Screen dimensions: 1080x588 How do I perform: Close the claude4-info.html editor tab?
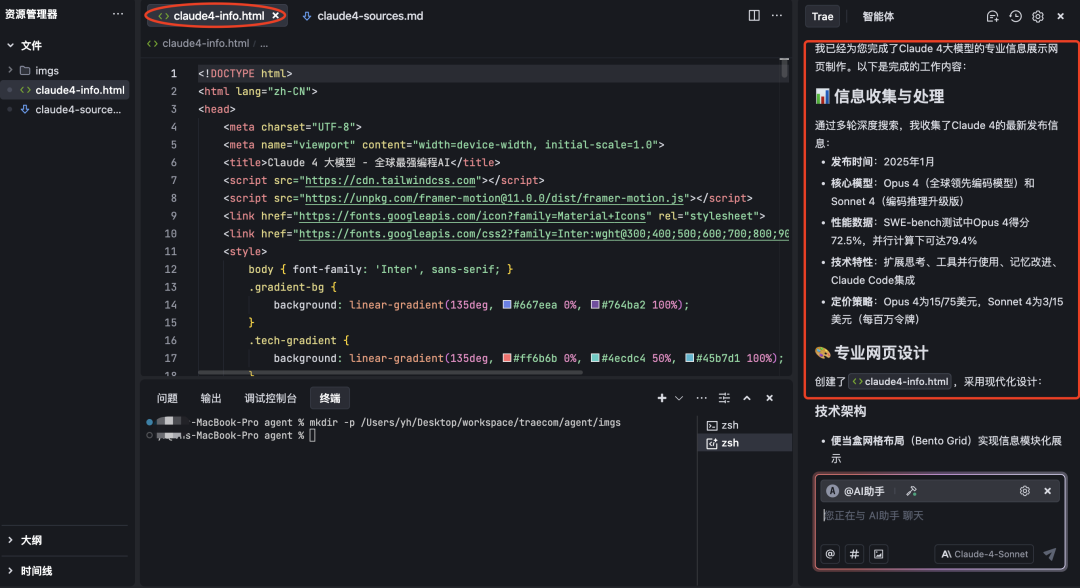click(x=276, y=15)
